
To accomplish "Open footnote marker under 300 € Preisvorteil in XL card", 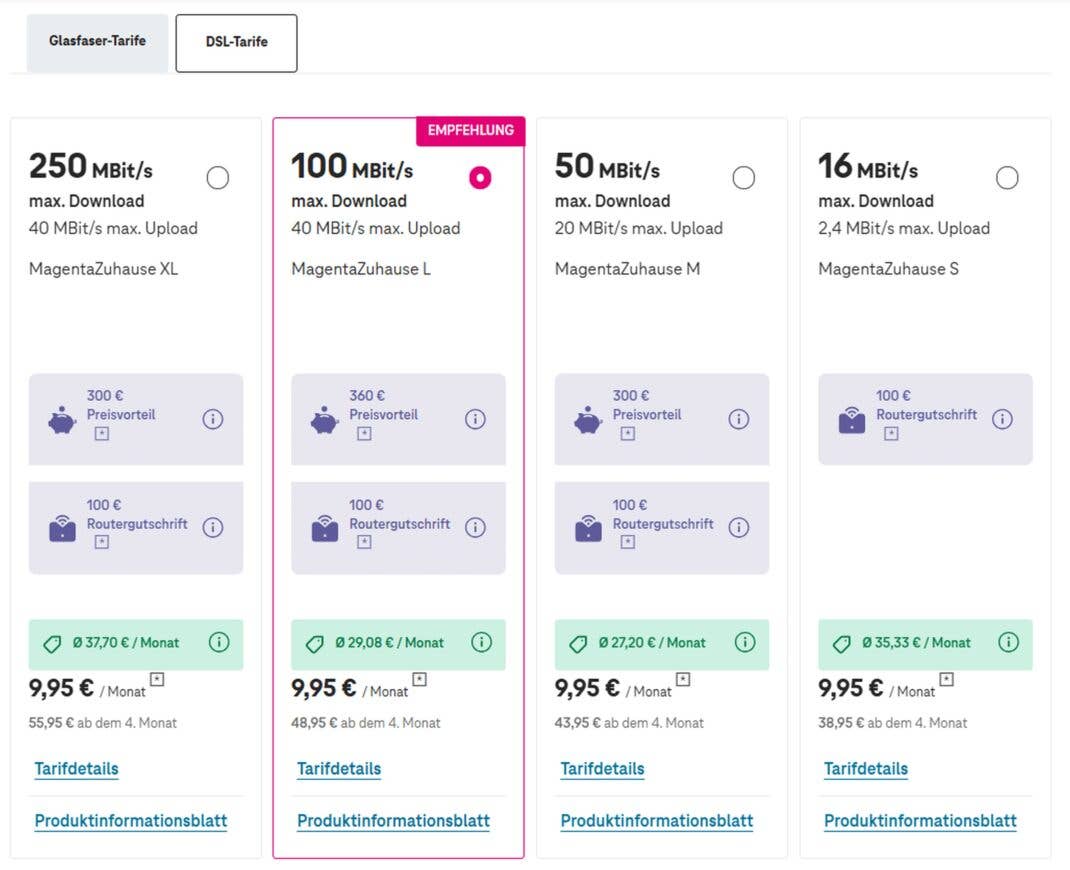I will [102, 434].
